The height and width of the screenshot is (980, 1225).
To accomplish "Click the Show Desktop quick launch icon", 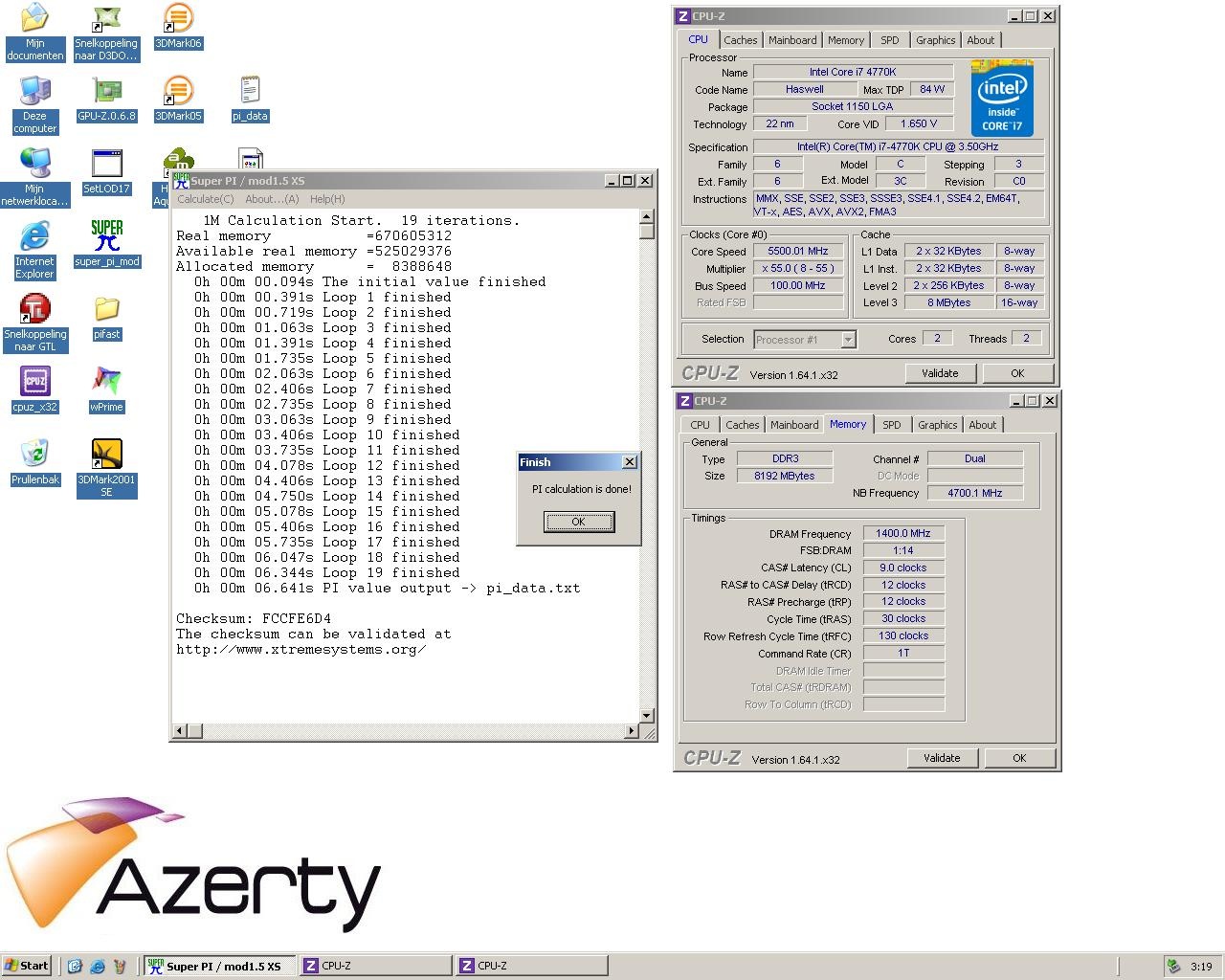I will pyautogui.click(x=75, y=967).
